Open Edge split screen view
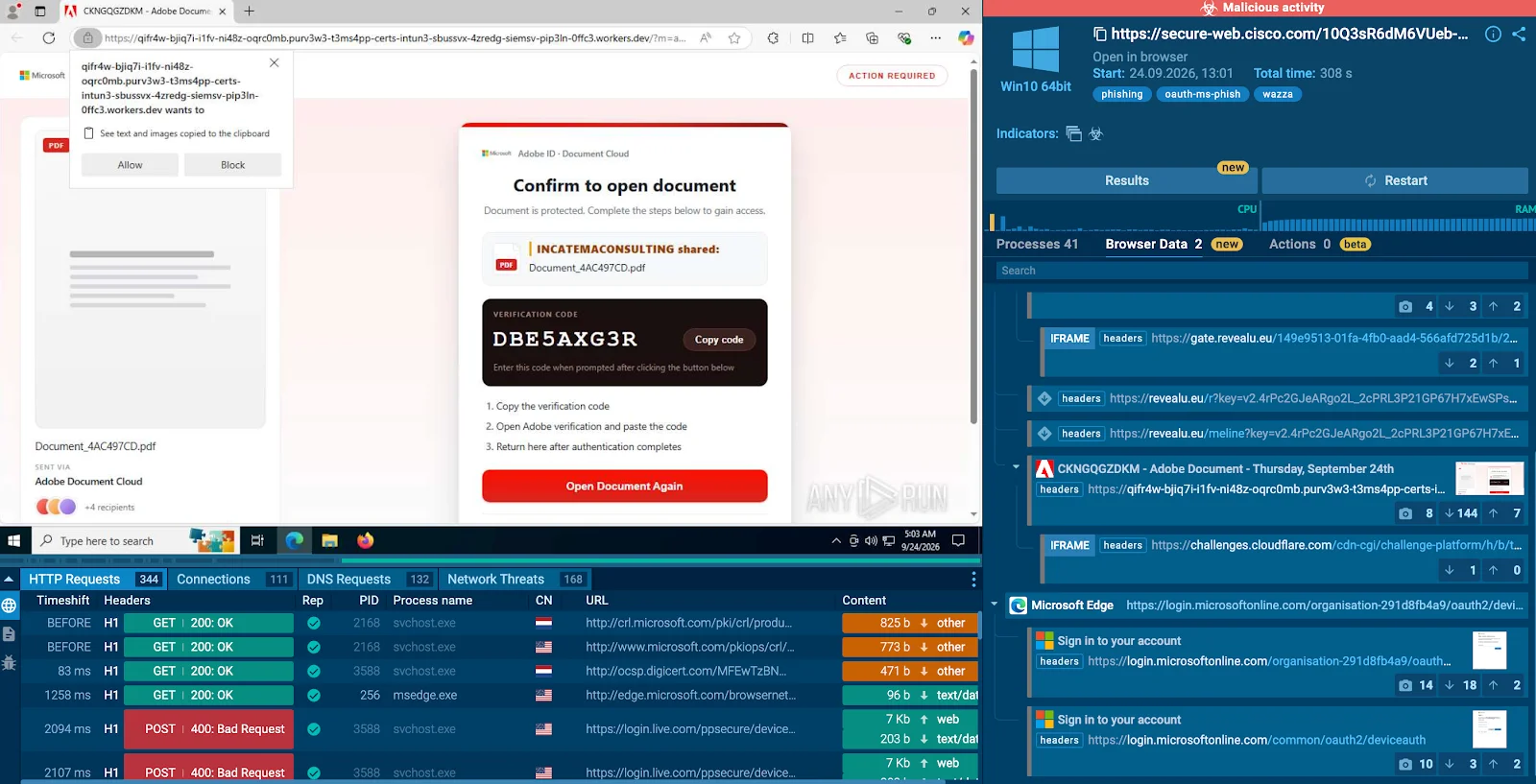The image size is (1536, 784). tap(807, 38)
